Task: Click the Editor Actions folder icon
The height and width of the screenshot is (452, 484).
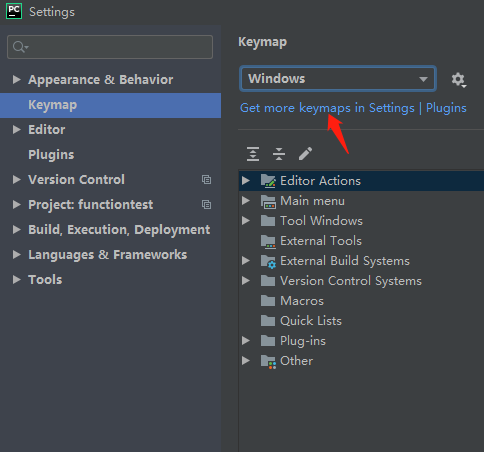Action: coord(268,181)
